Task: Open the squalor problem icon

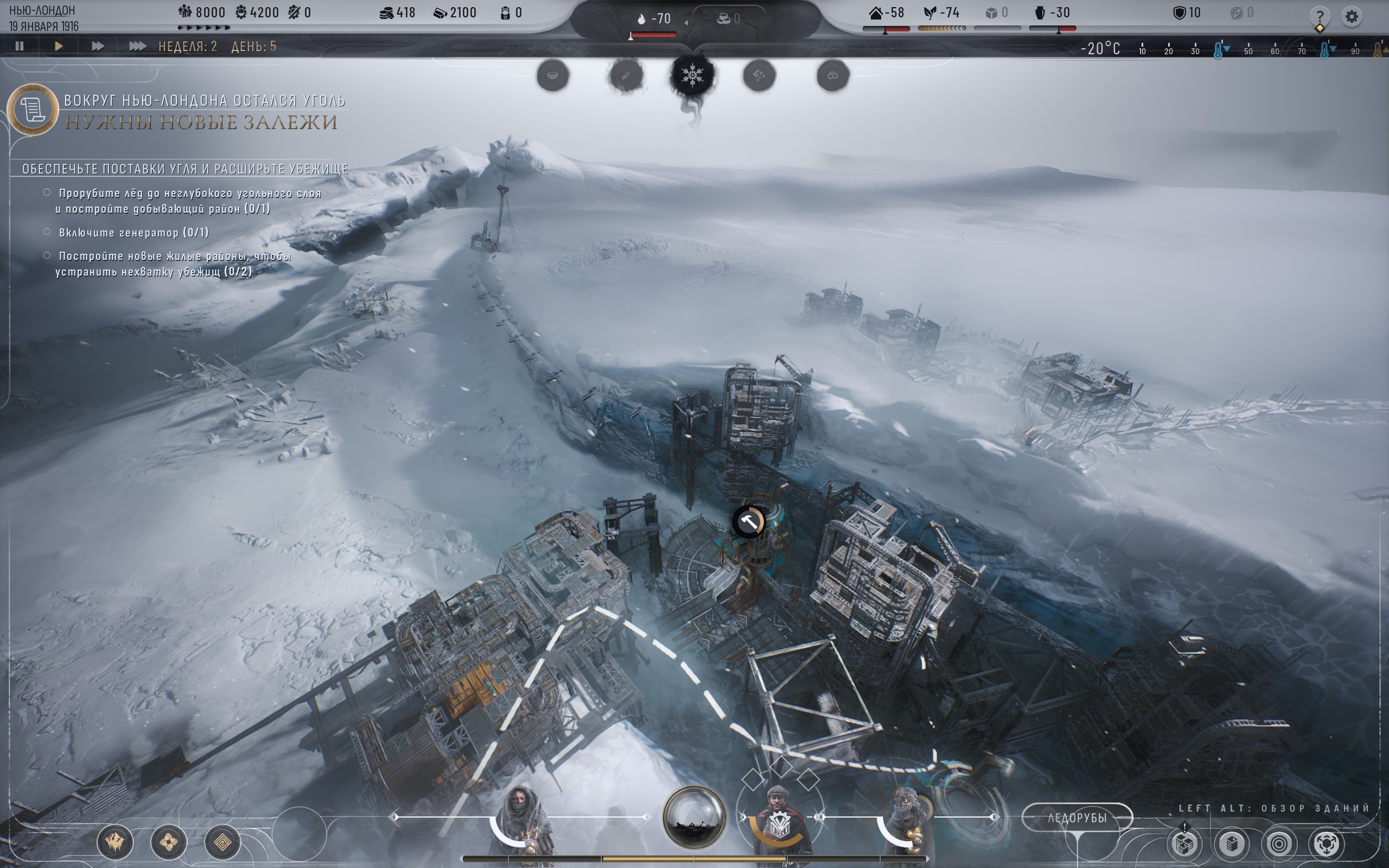Action: pyautogui.click(x=759, y=75)
